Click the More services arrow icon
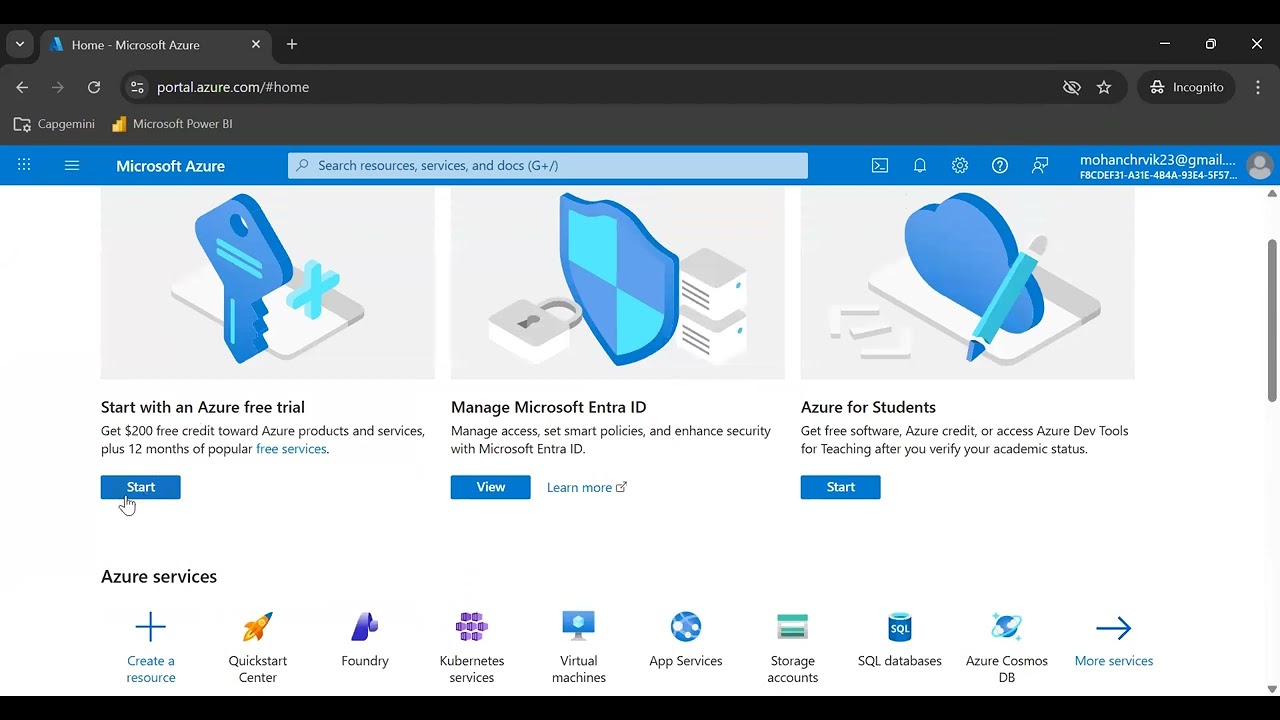Screen dimensions: 1280x720 pyautogui.click(x=1114, y=628)
